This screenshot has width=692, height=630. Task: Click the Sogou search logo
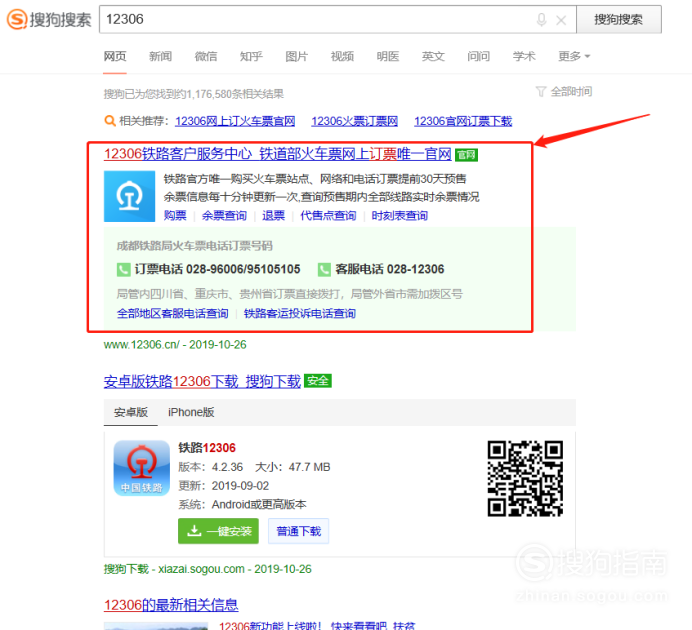click(49, 19)
